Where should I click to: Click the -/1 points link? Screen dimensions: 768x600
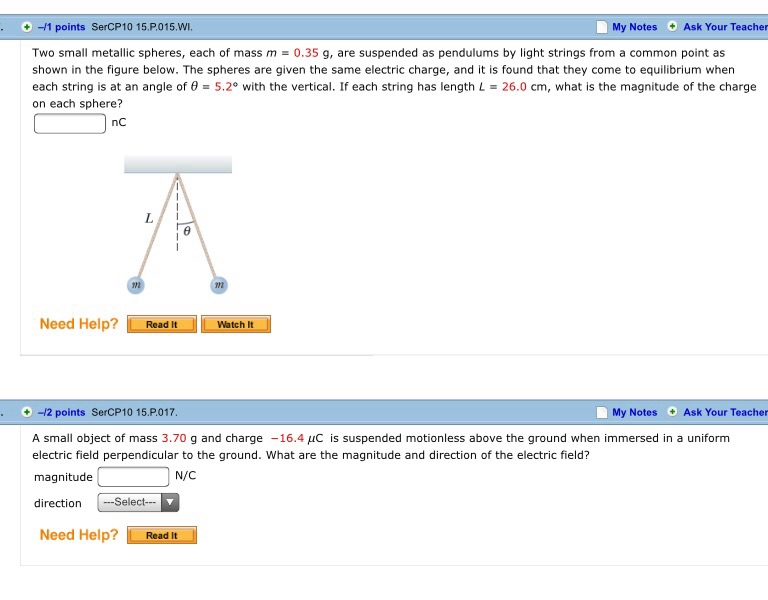pyautogui.click(x=61, y=27)
